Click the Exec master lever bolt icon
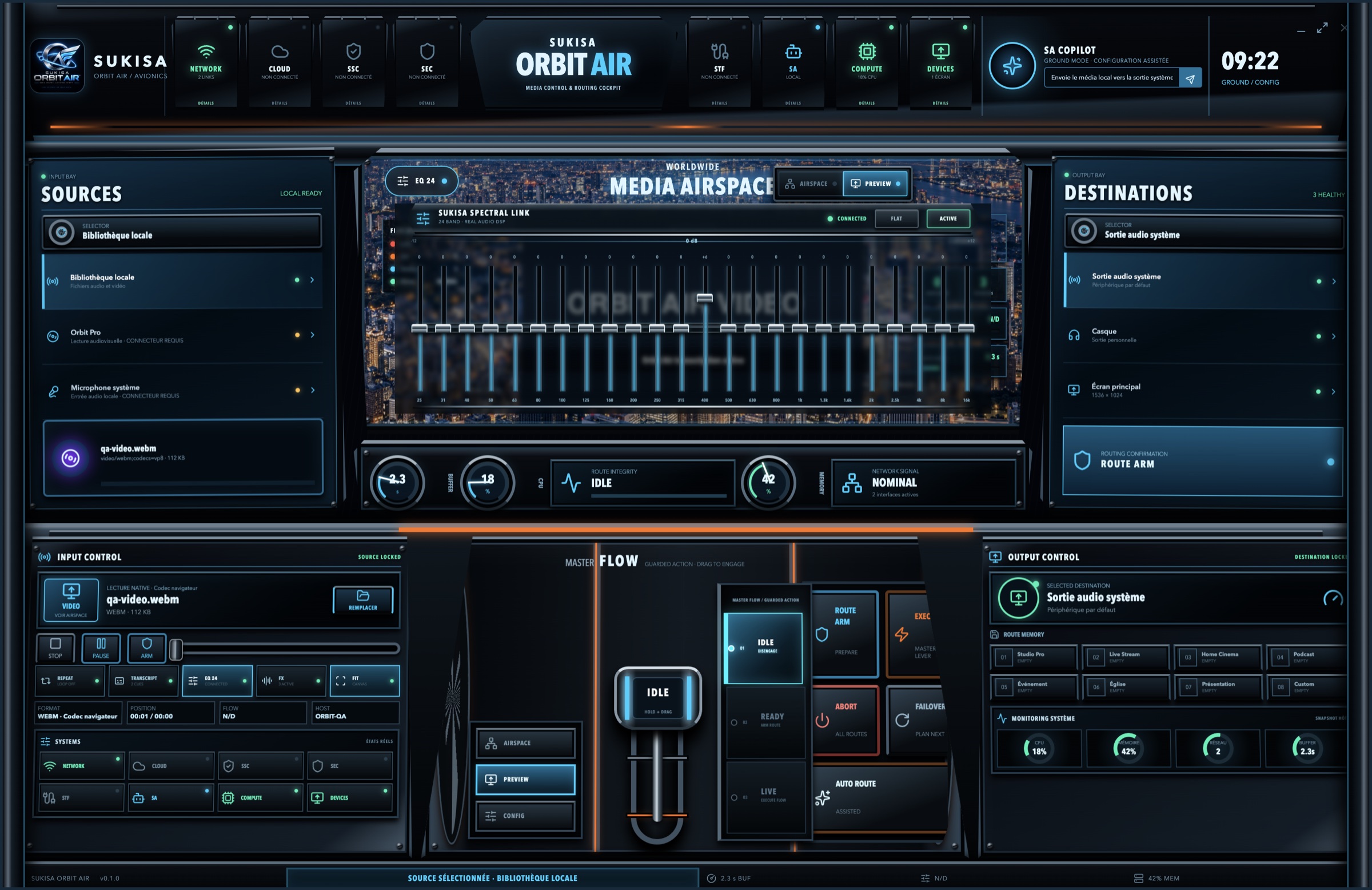This screenshot has width=1372, height=890. [x=902, y=634]
